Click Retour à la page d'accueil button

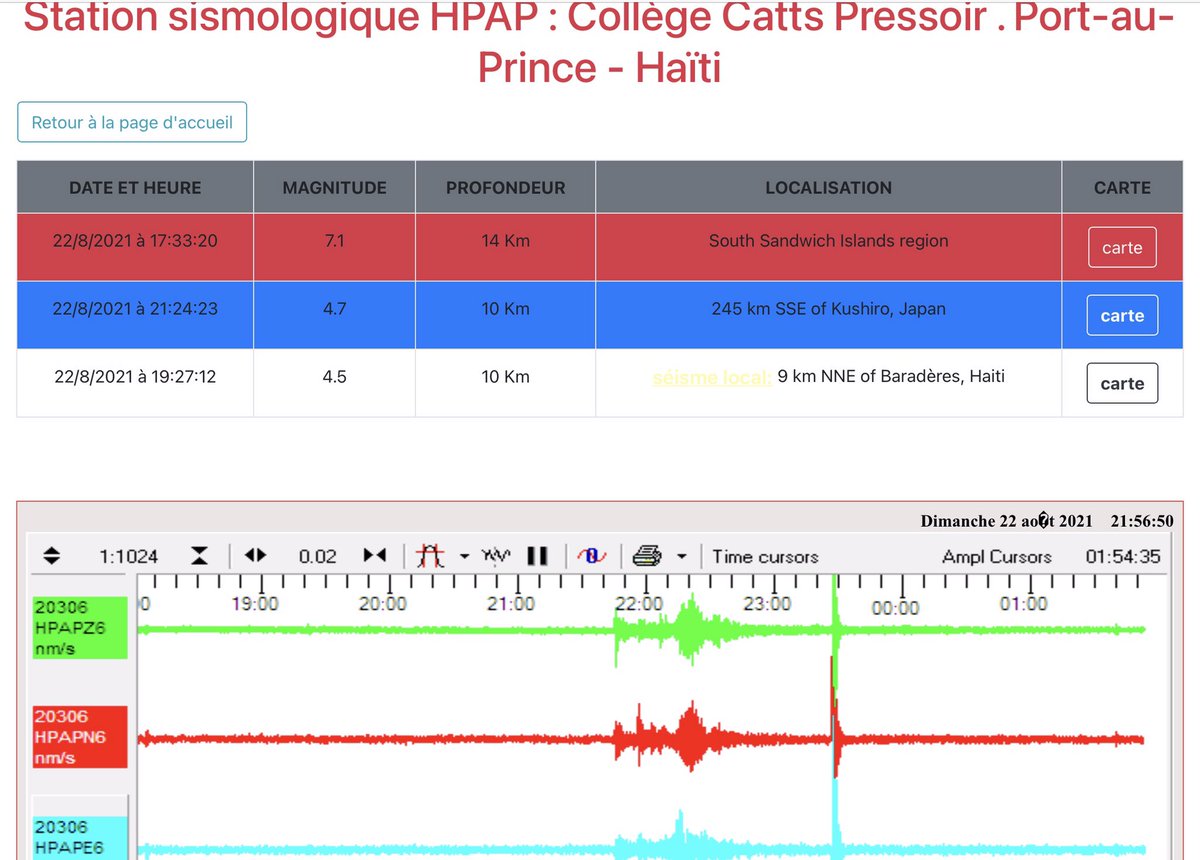132,122
